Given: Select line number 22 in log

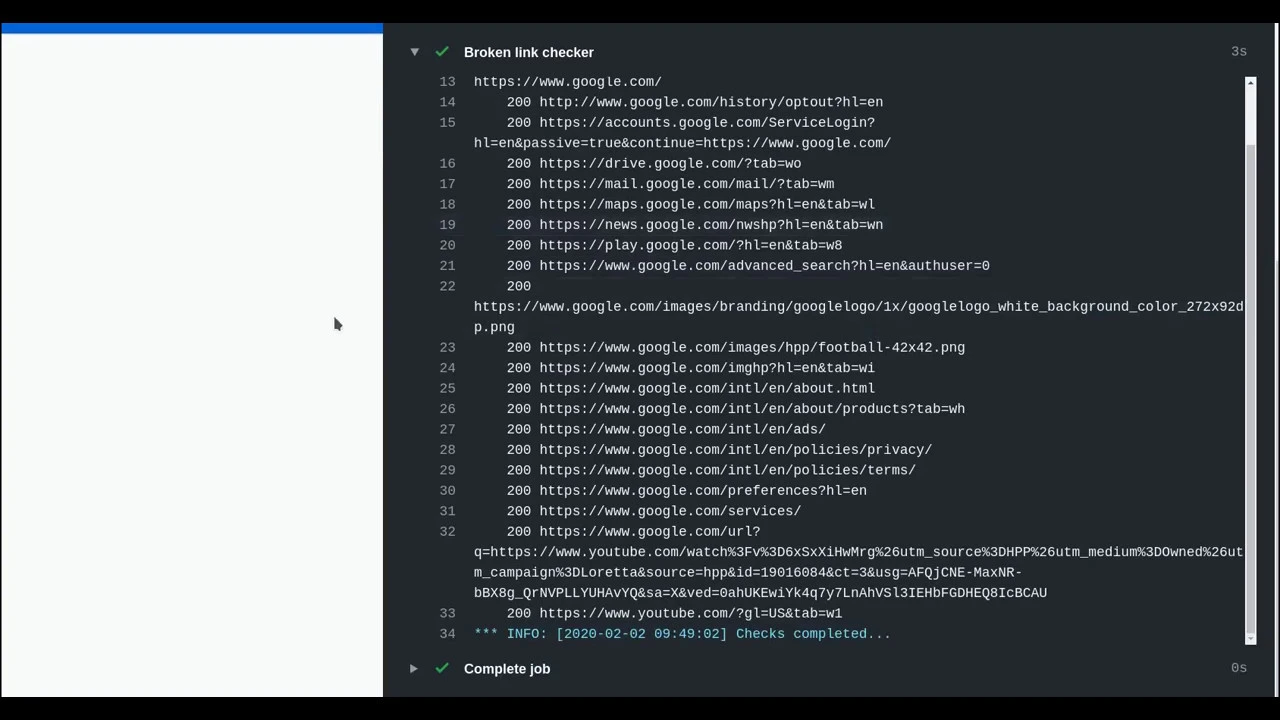Looking at the screenshot, I should (447, 286).
